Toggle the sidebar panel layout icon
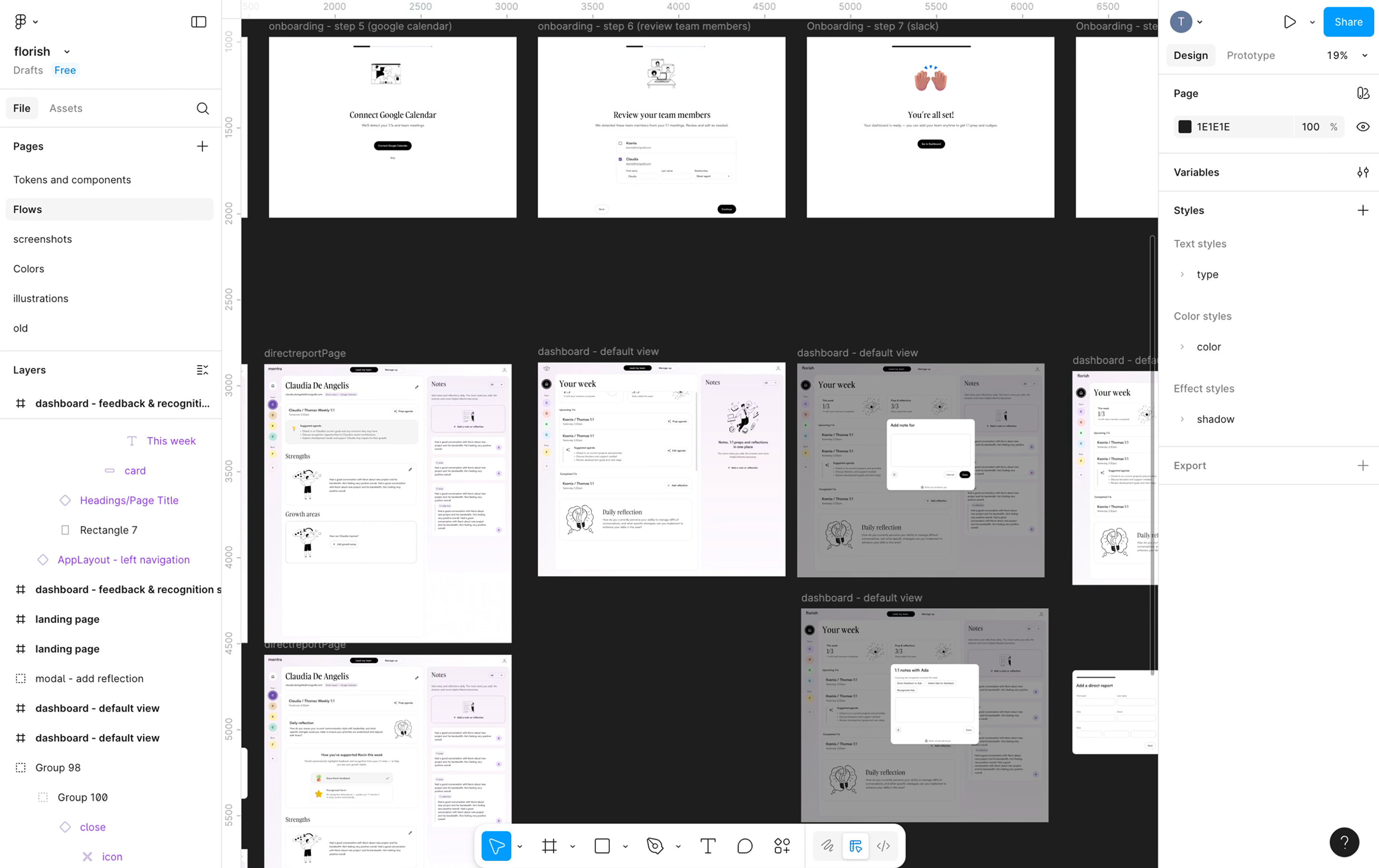This screenshot has height=868, width=1379. coord(198,22)
